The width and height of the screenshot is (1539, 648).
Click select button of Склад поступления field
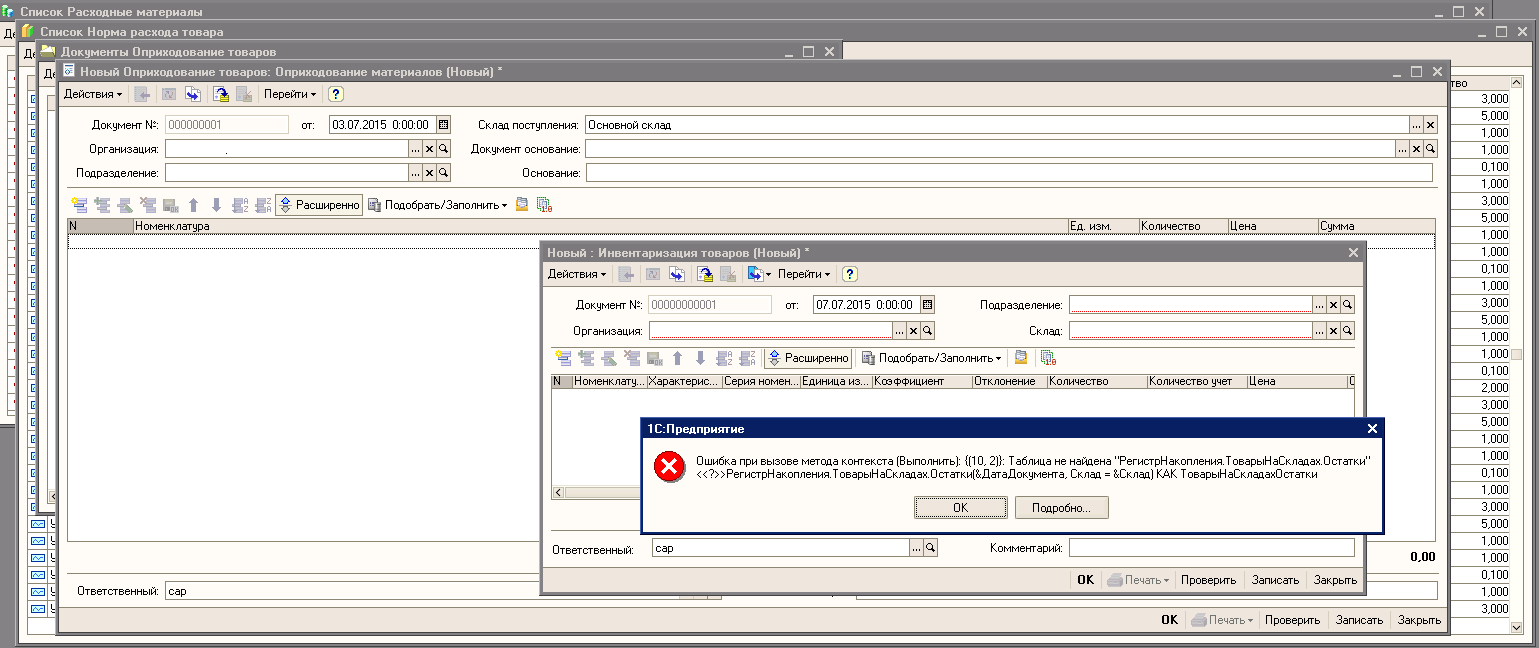point(1416,125)
